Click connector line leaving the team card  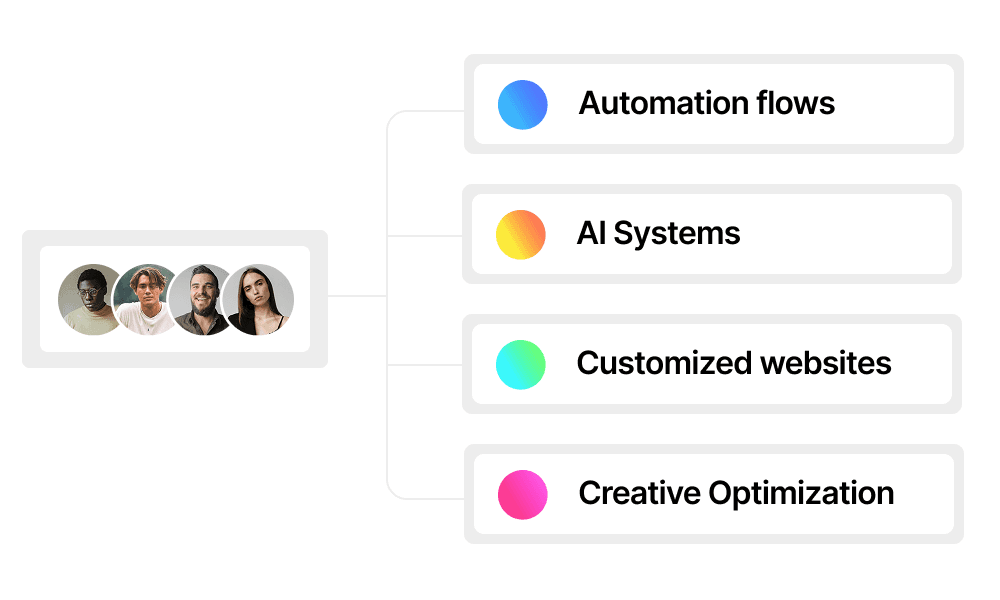point(357,296)
